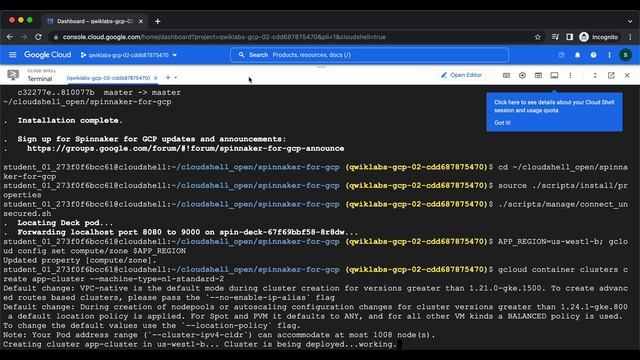Go back in browser history
Image resolution: width=640 pixels, height=360 pixels.
click(x=10, y=37)
